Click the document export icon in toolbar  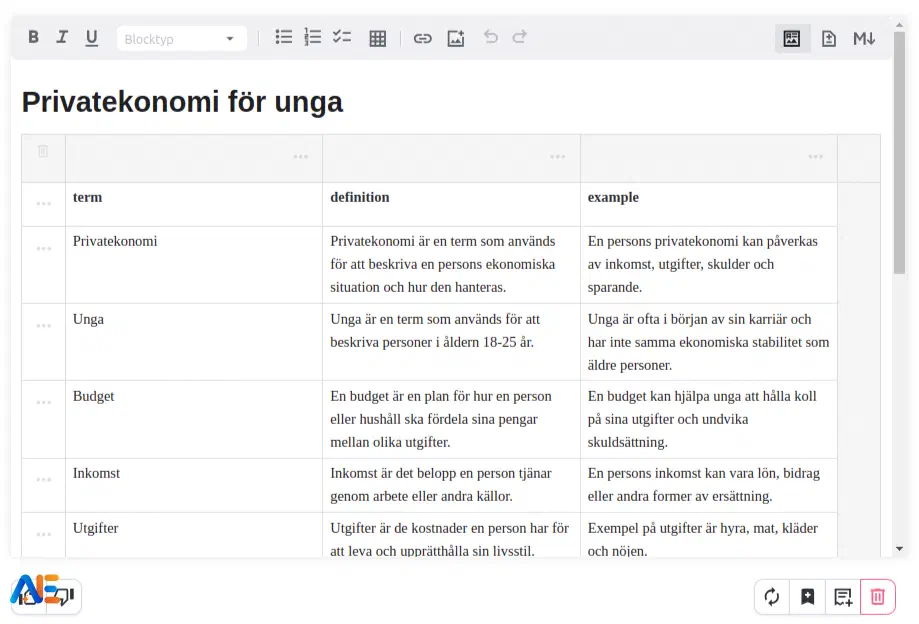[x=829, y=39]
